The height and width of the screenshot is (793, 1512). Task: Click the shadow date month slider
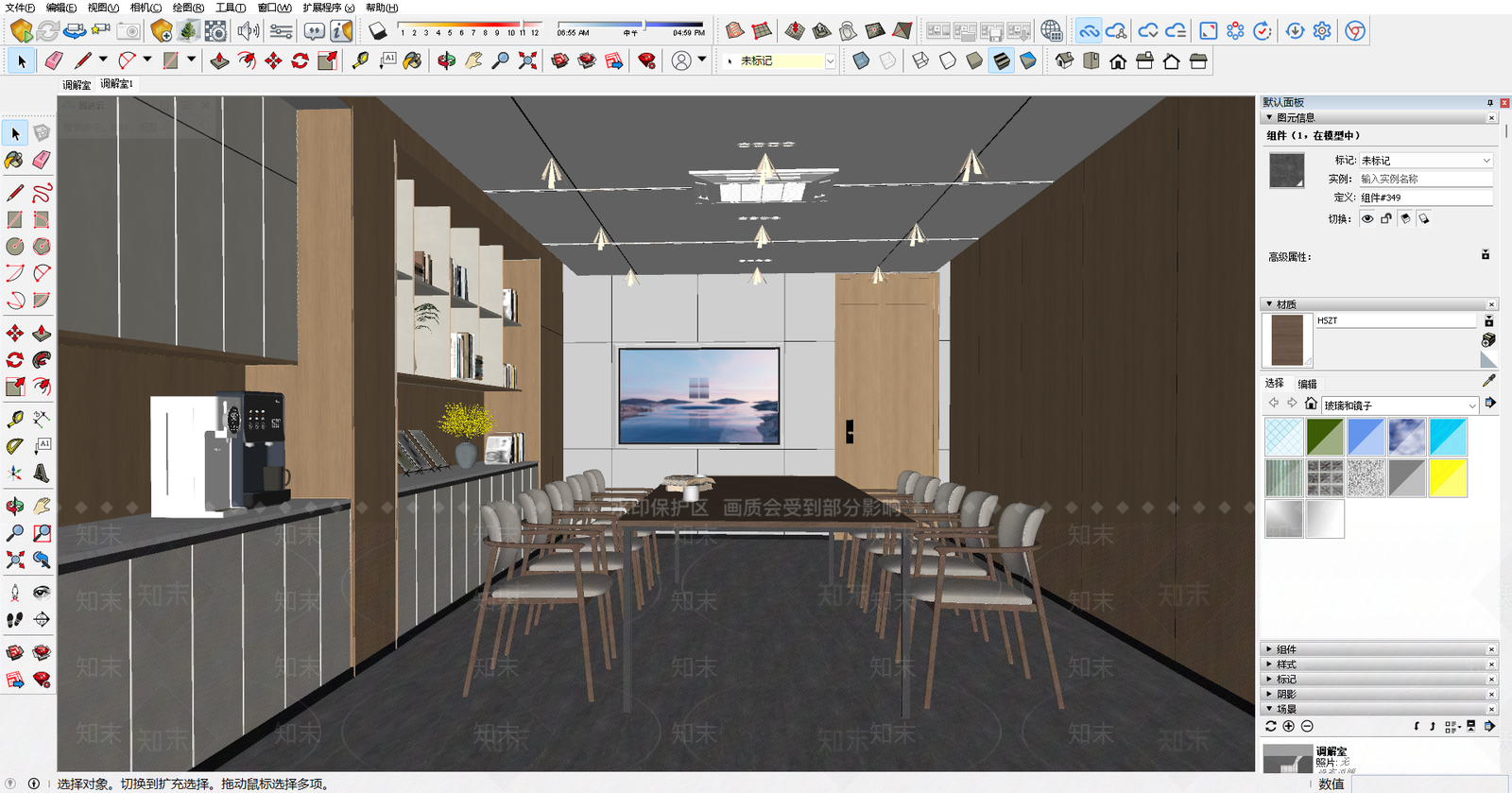[x=470, y=25]
